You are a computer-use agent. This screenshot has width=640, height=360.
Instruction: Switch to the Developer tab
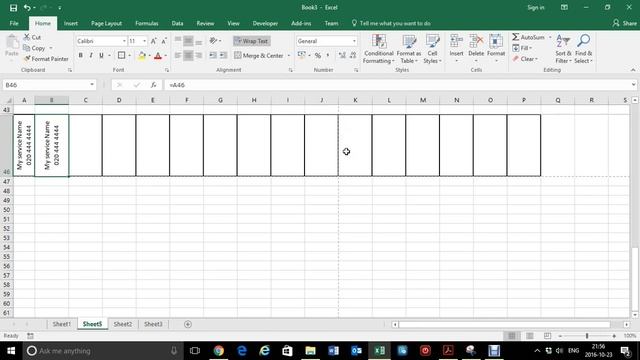point(265,23)
